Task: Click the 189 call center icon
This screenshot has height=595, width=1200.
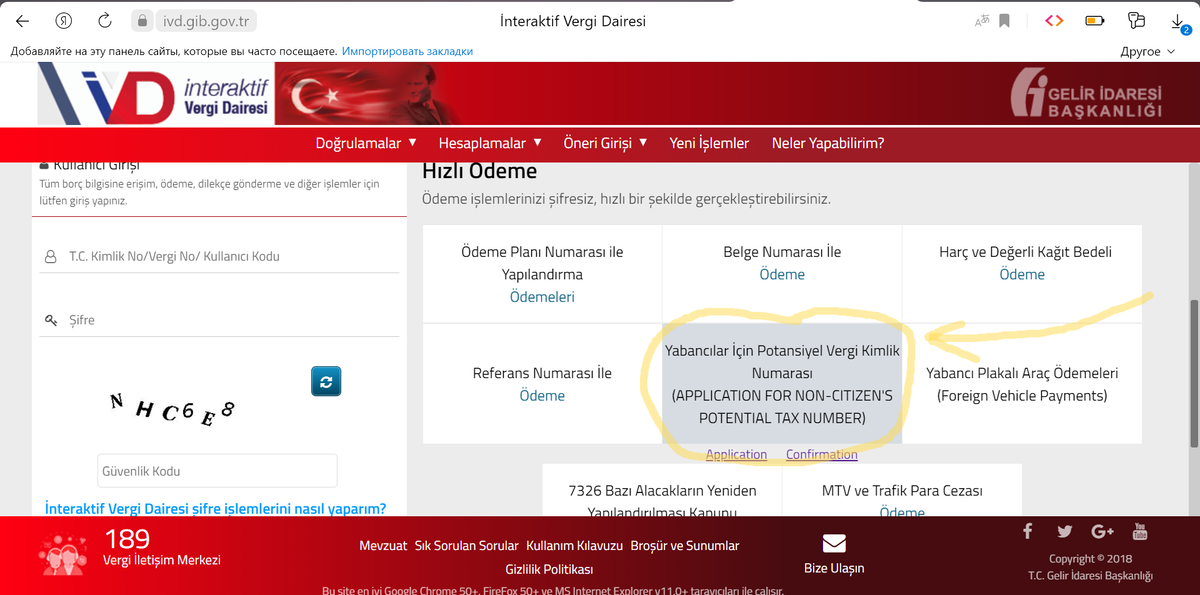Action: coord(64,556)
